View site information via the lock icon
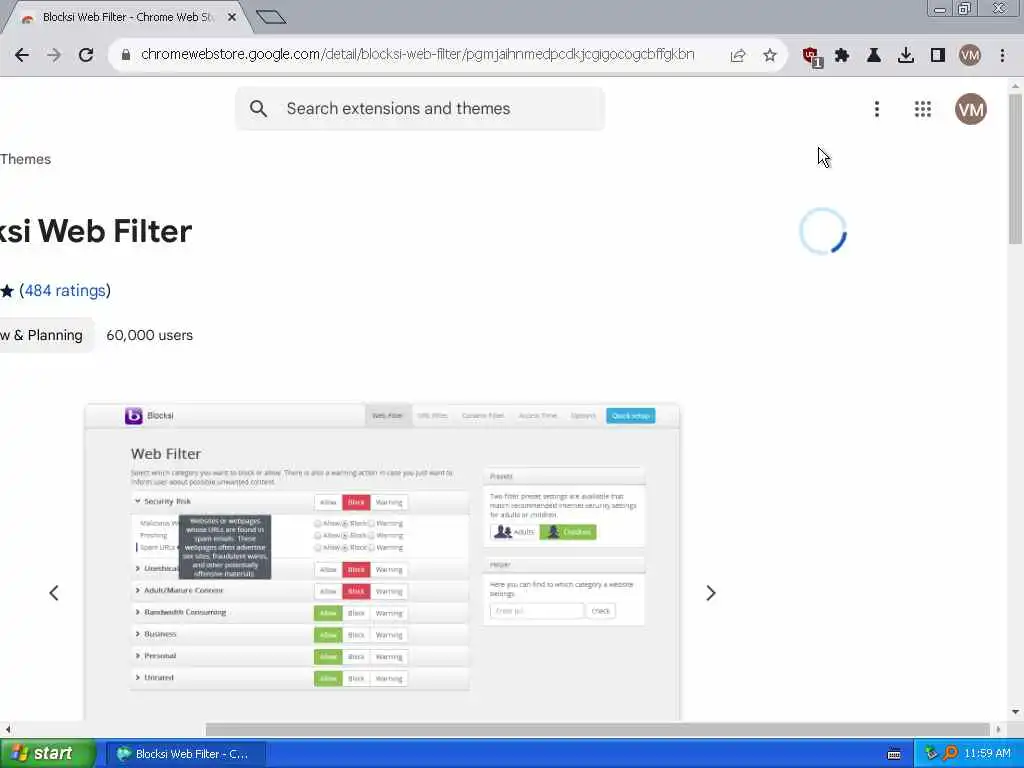The image size is (1024, 768). 126,55
